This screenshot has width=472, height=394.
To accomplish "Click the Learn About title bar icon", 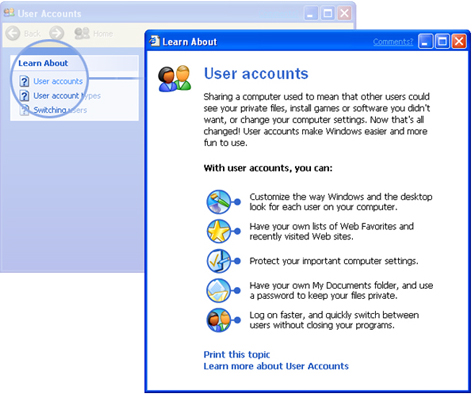I will pyautogui.click(x=154, y=41).
